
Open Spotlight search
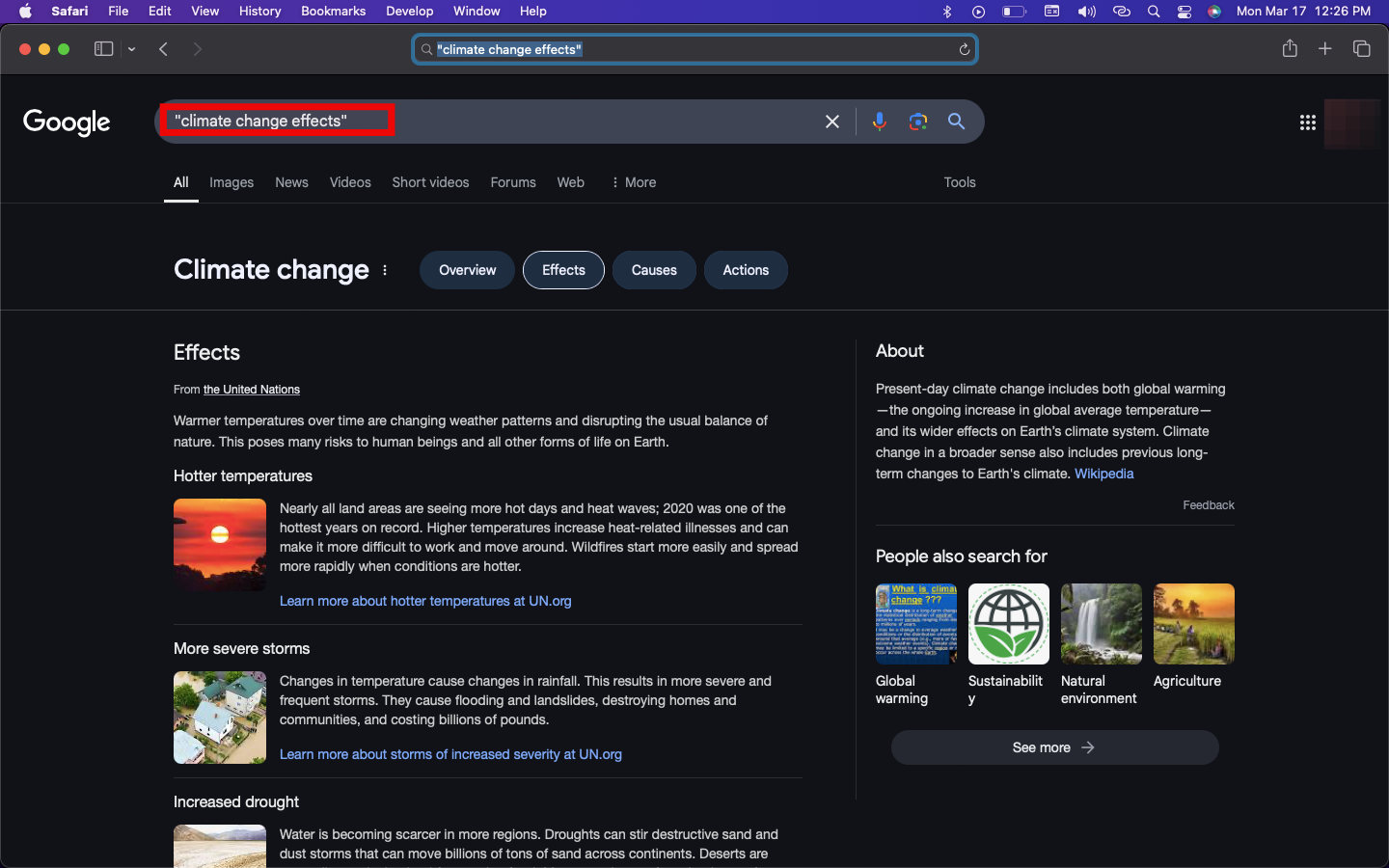coord(1154,12)
